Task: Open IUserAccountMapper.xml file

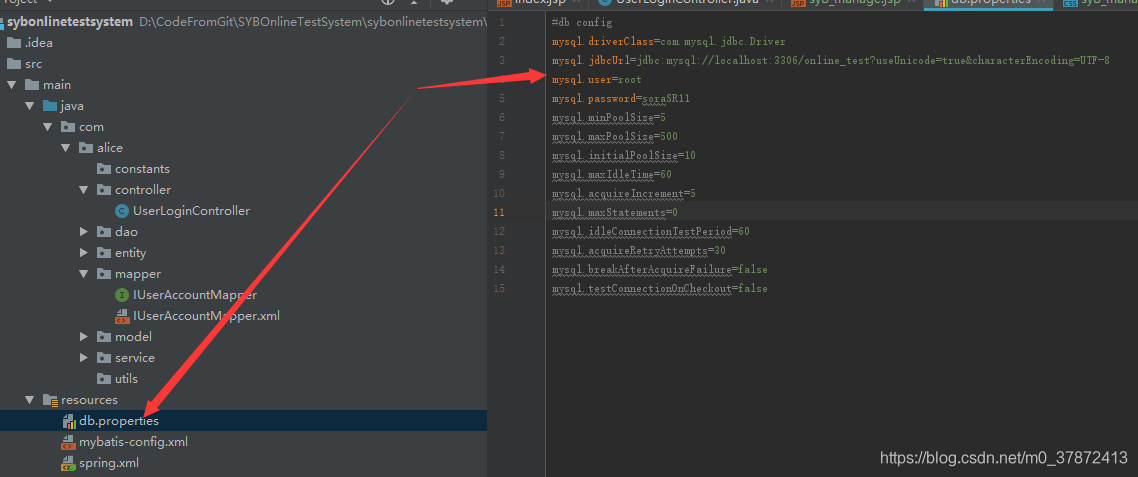Action: (207, 317)
